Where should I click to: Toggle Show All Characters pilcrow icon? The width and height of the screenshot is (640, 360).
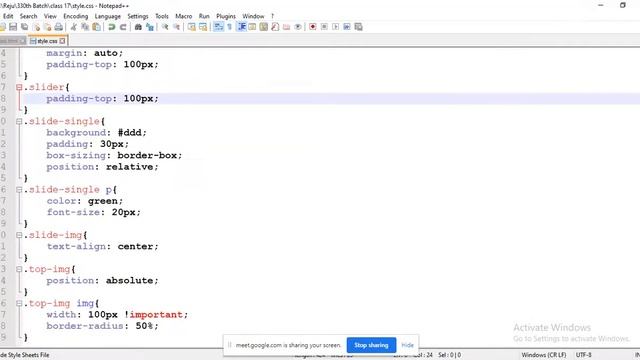tap(229, 27)
